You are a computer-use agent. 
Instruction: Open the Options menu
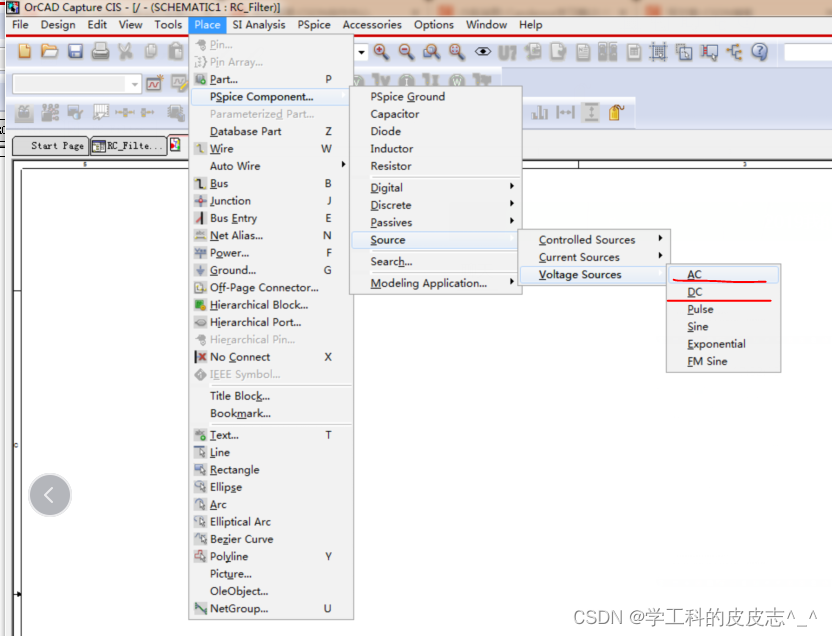coord(434,25)
